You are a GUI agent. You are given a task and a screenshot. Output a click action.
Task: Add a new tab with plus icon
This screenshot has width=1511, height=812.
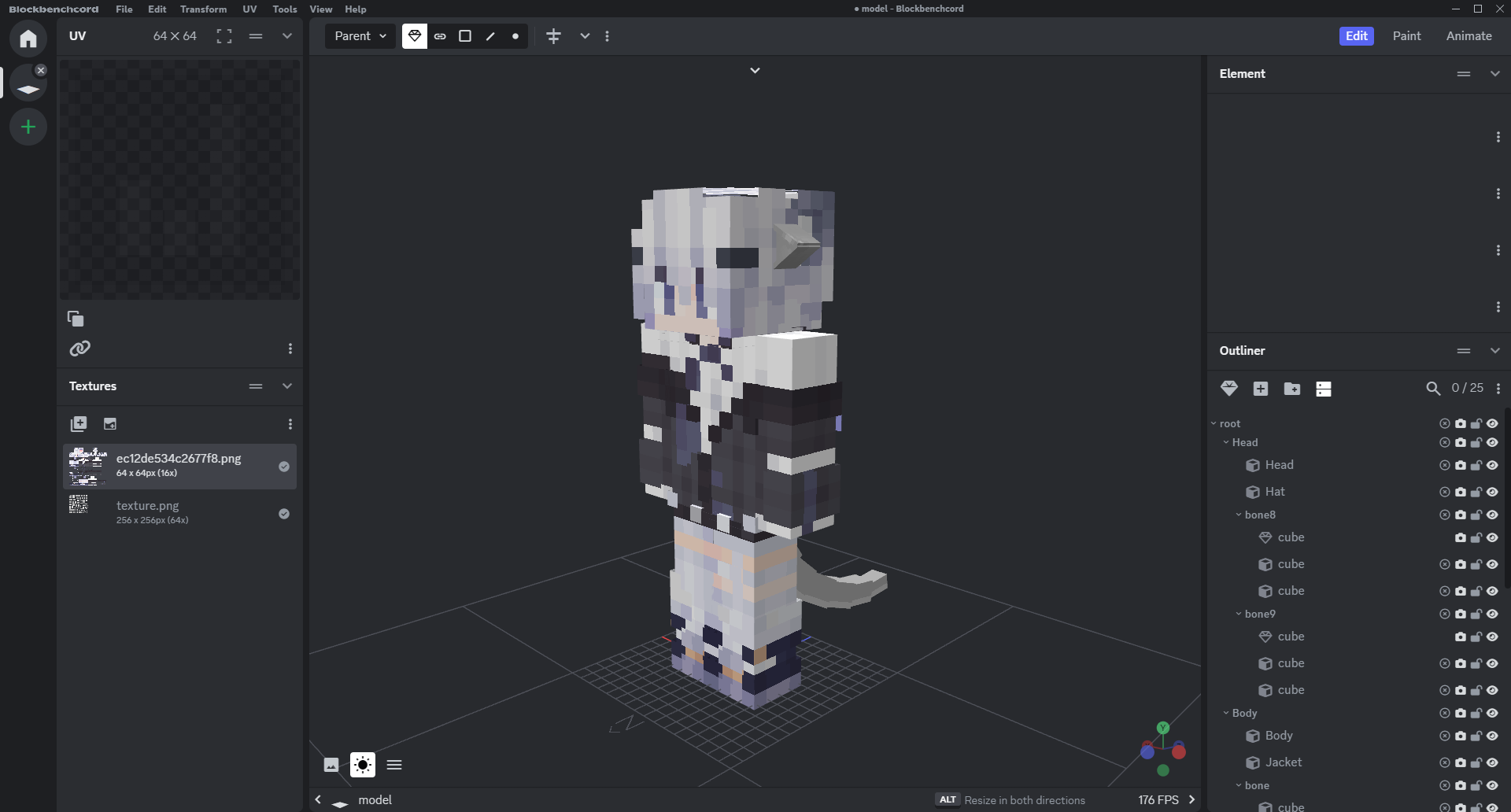pos(28,127)
